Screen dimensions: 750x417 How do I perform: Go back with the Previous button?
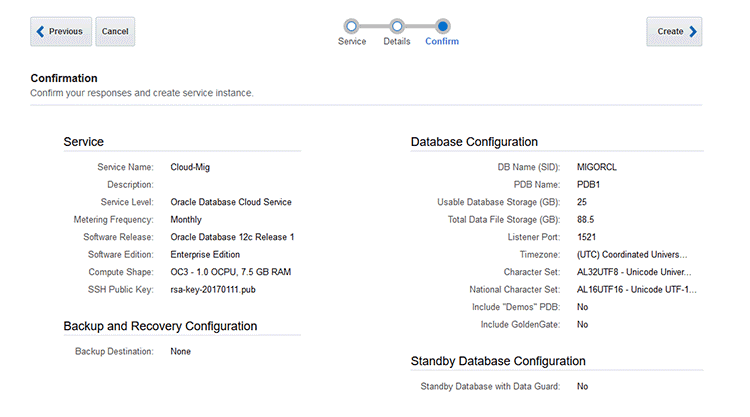pyautogui.click(x=62, y=32)
